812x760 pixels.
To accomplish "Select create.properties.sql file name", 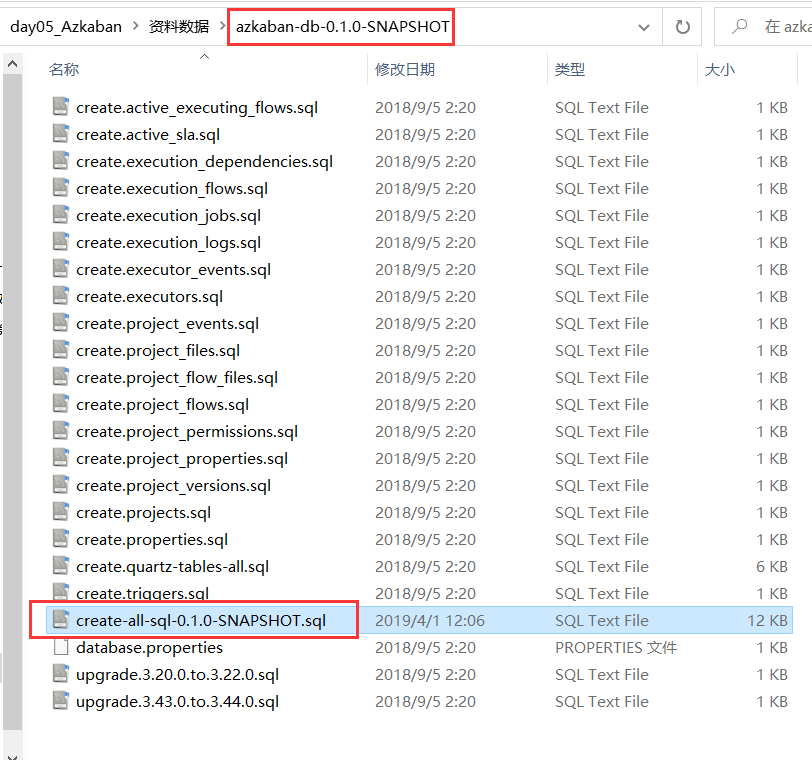I will [152, 539].
